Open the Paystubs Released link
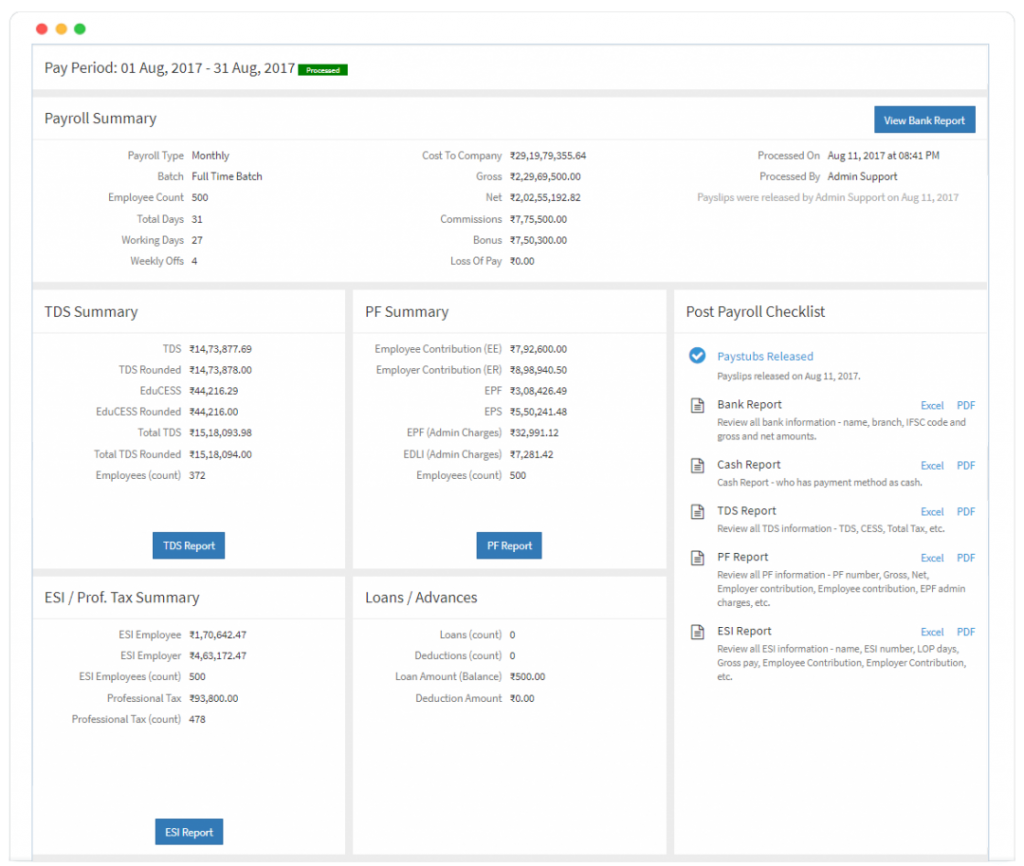The image size is (1024, 866). point(765,356)
